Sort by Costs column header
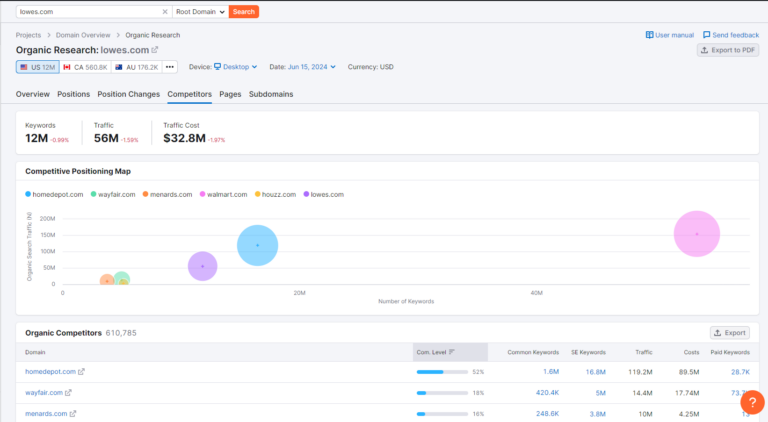The width and height of the screenshot is (768, 422). pos(692,352)
